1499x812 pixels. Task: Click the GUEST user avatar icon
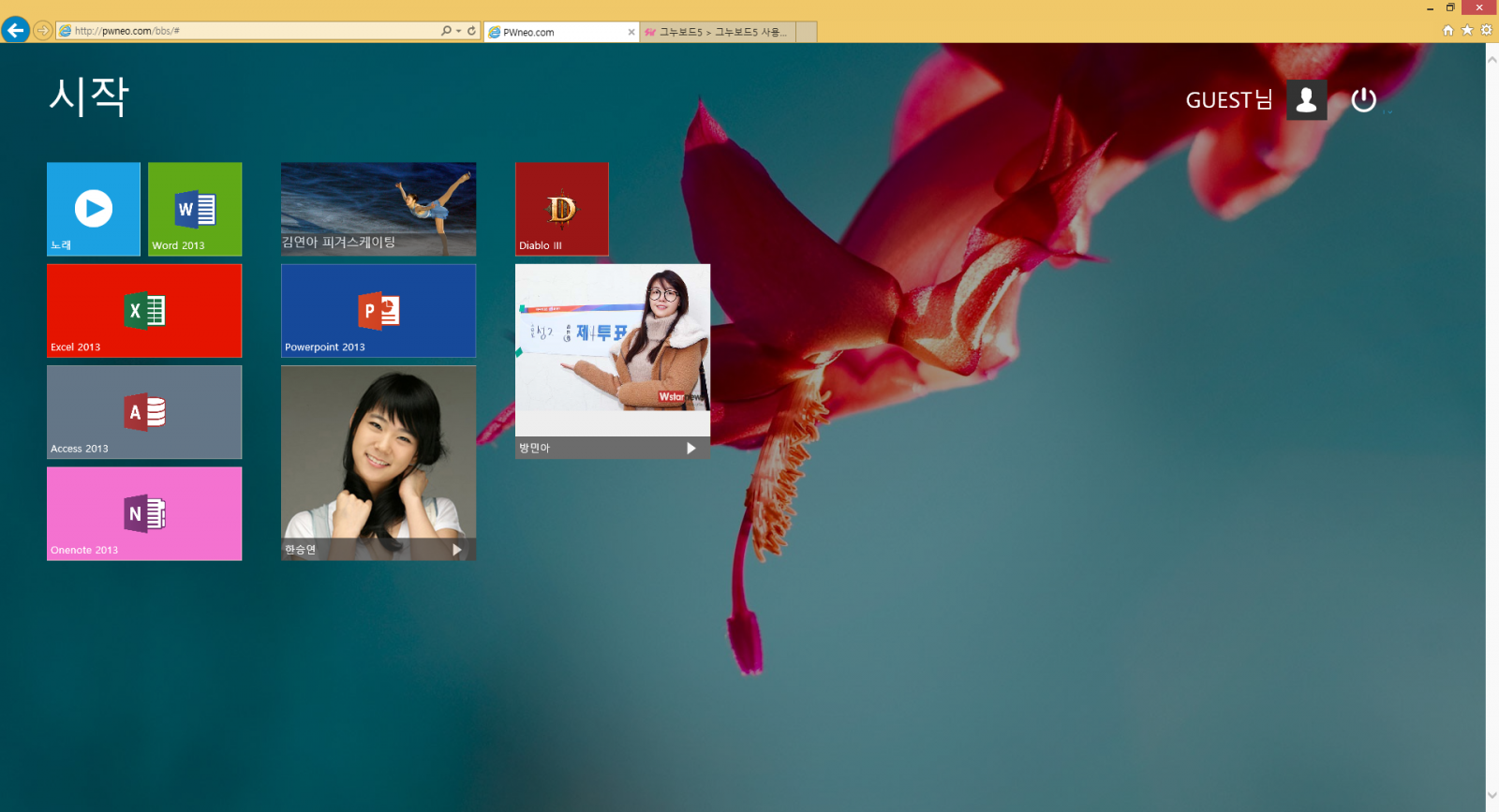tap(1306, 100)
